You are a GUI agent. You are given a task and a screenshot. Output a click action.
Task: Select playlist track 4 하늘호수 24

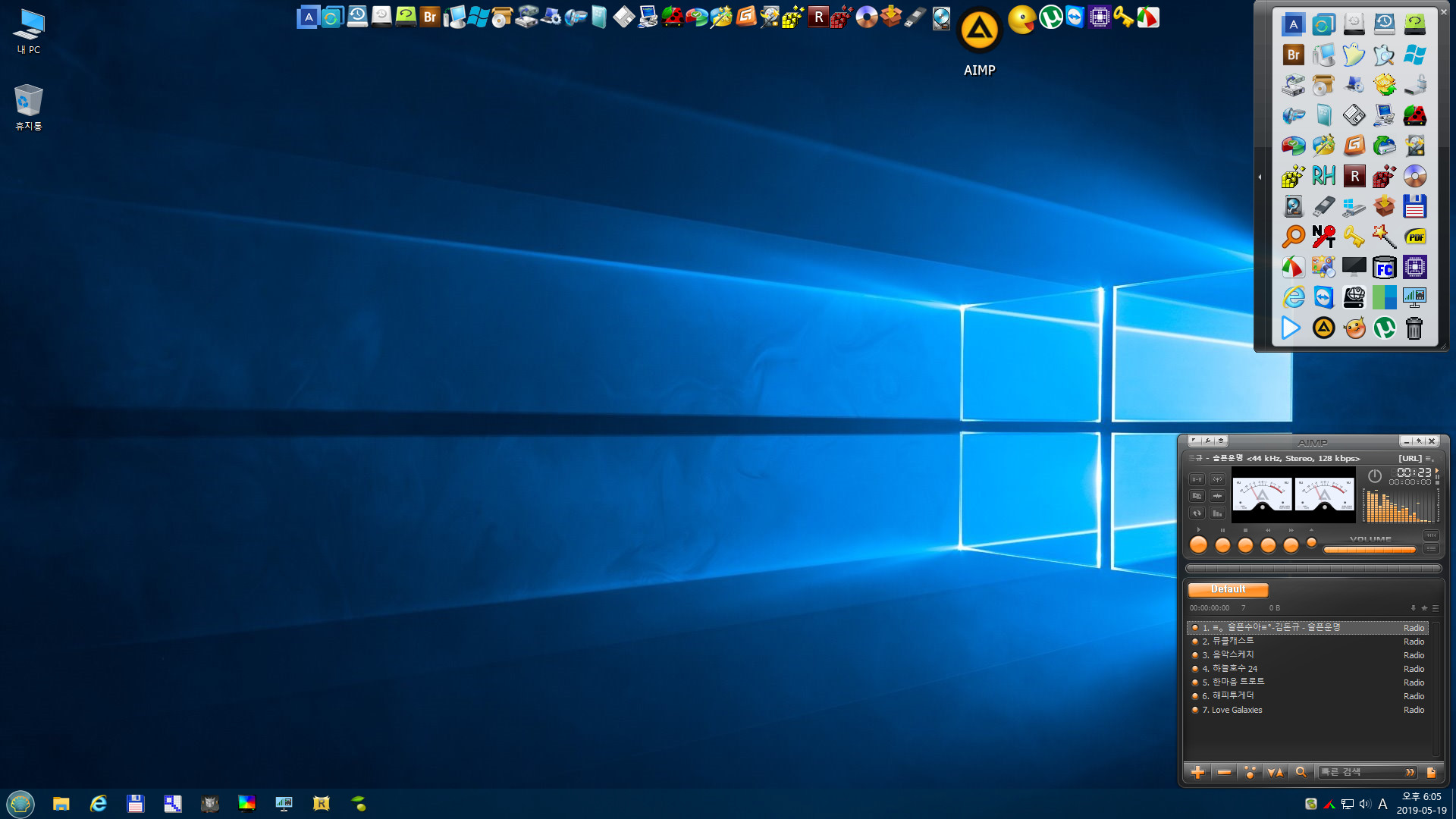tap(1307, 669)
